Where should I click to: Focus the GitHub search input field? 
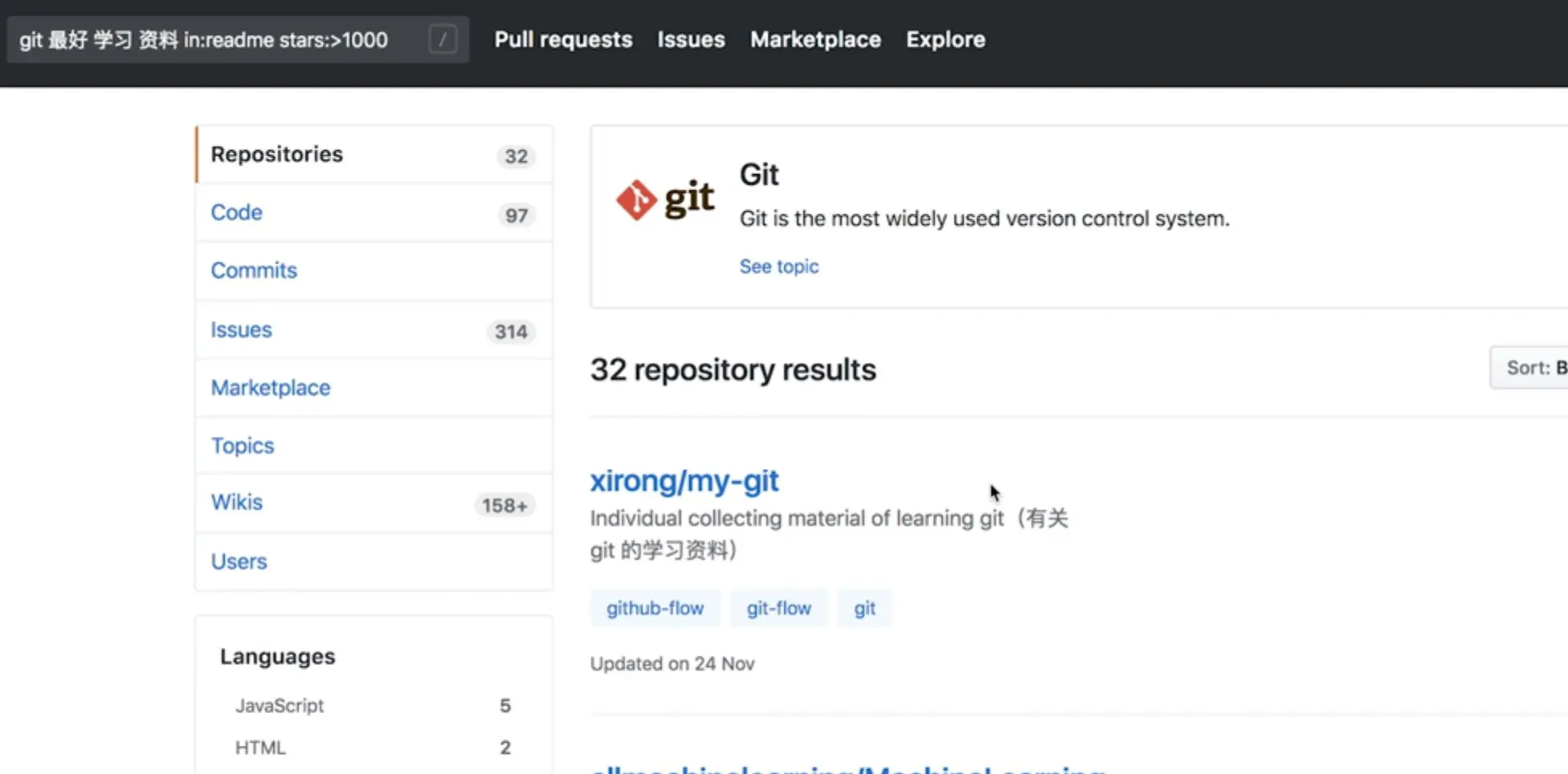pyautogui.click(x=238, y=39)
